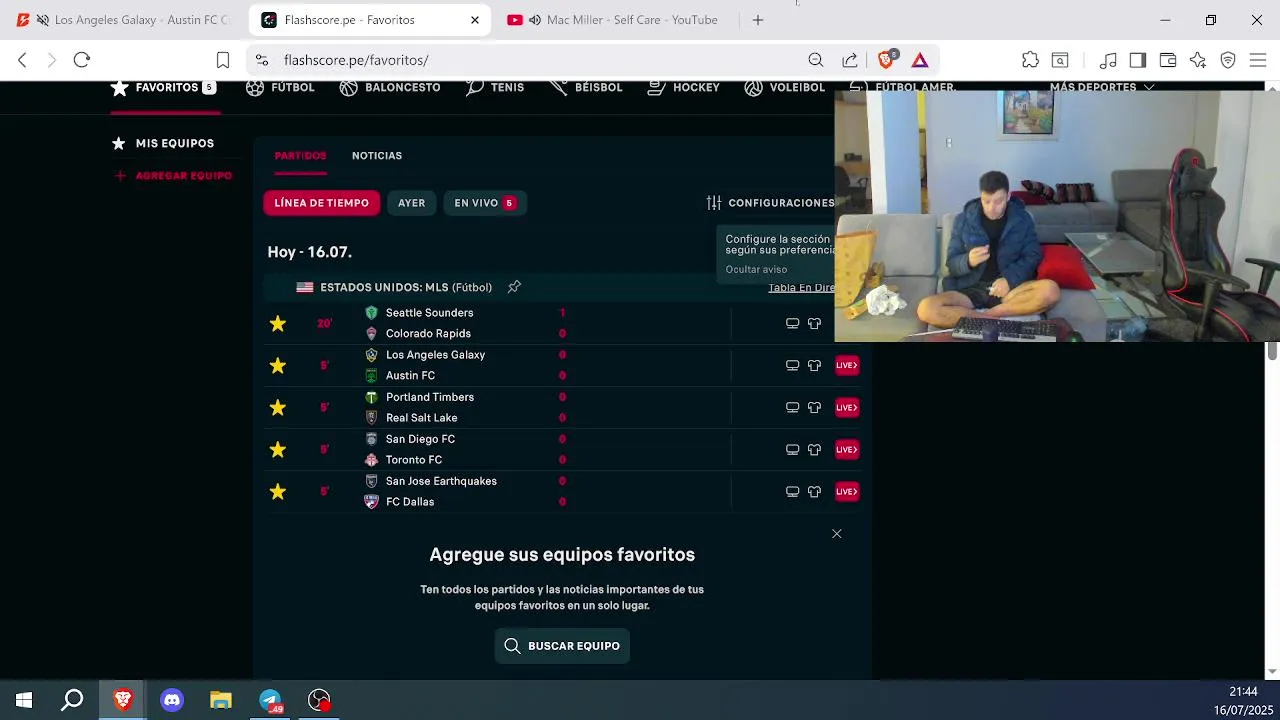This screenshot has height=720, width=1280.
Task: Toggle favorite star for San Diego FC match
Action: [278, 449]
